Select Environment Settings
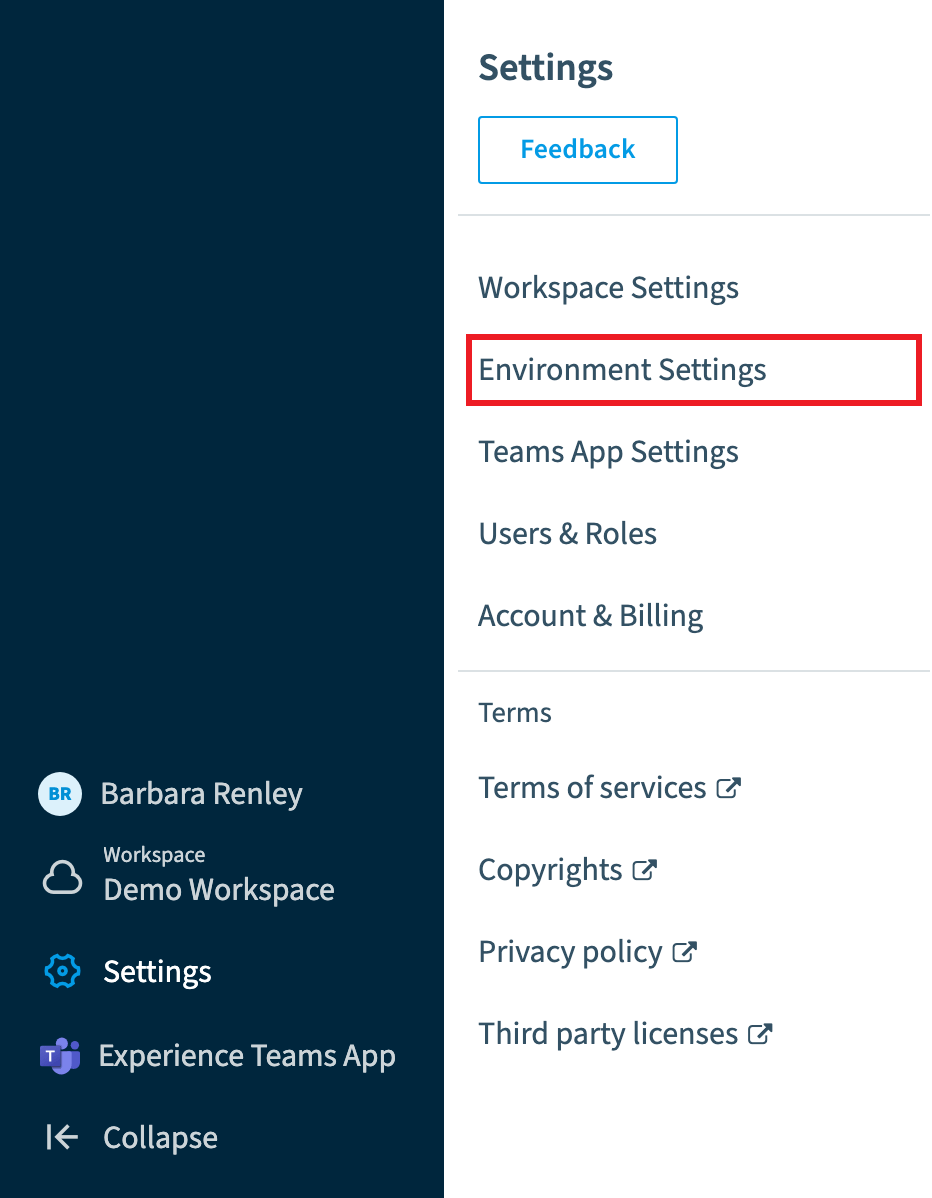 tap(694, 370)
